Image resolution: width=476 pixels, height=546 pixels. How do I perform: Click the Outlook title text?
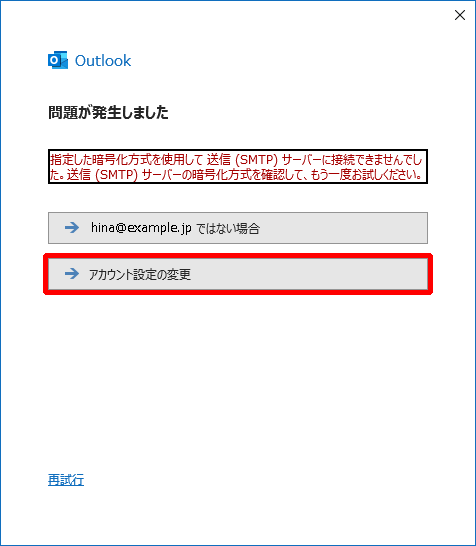point(103,61)
